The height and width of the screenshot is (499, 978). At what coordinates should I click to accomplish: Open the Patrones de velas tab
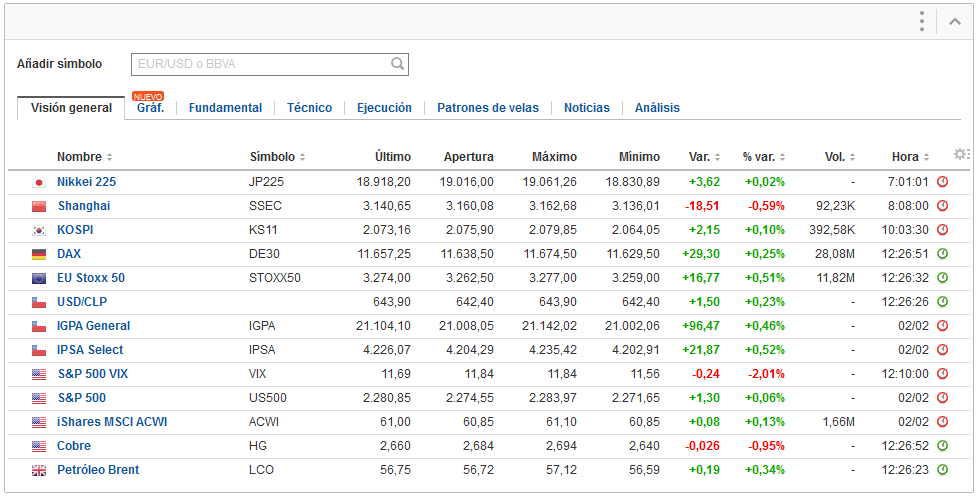(488, 108)
